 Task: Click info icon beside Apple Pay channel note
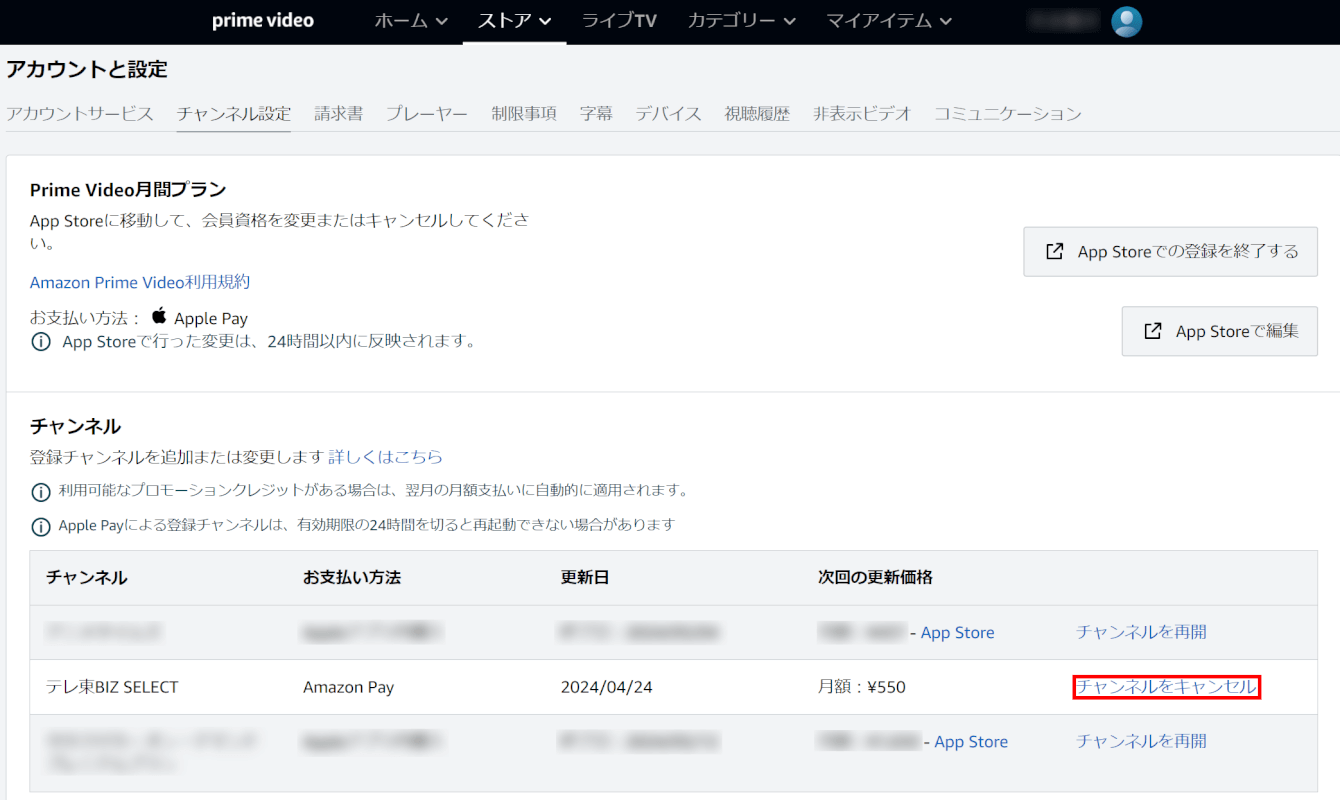point(41,526)
